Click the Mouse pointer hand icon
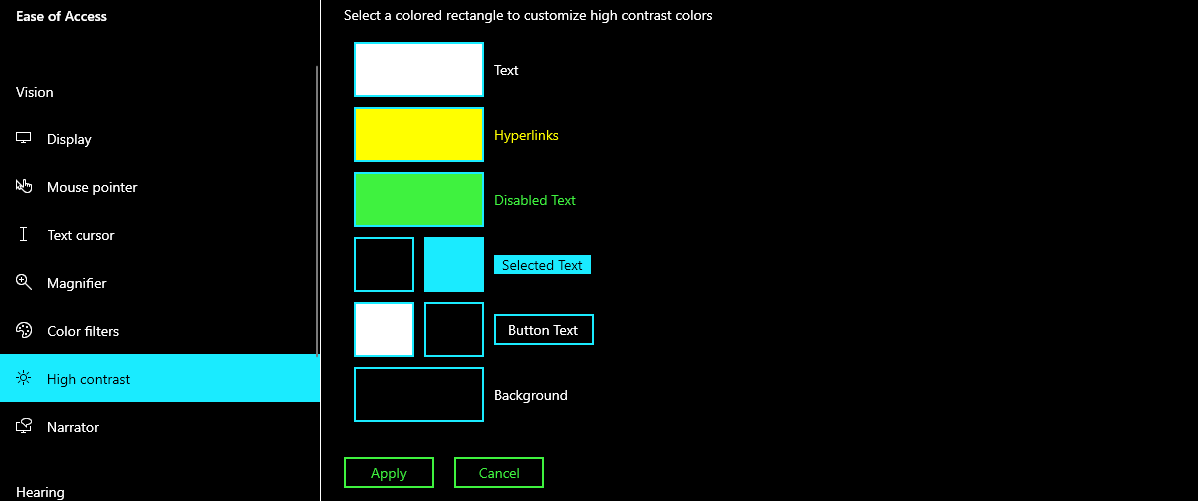 tap(24, 186)
